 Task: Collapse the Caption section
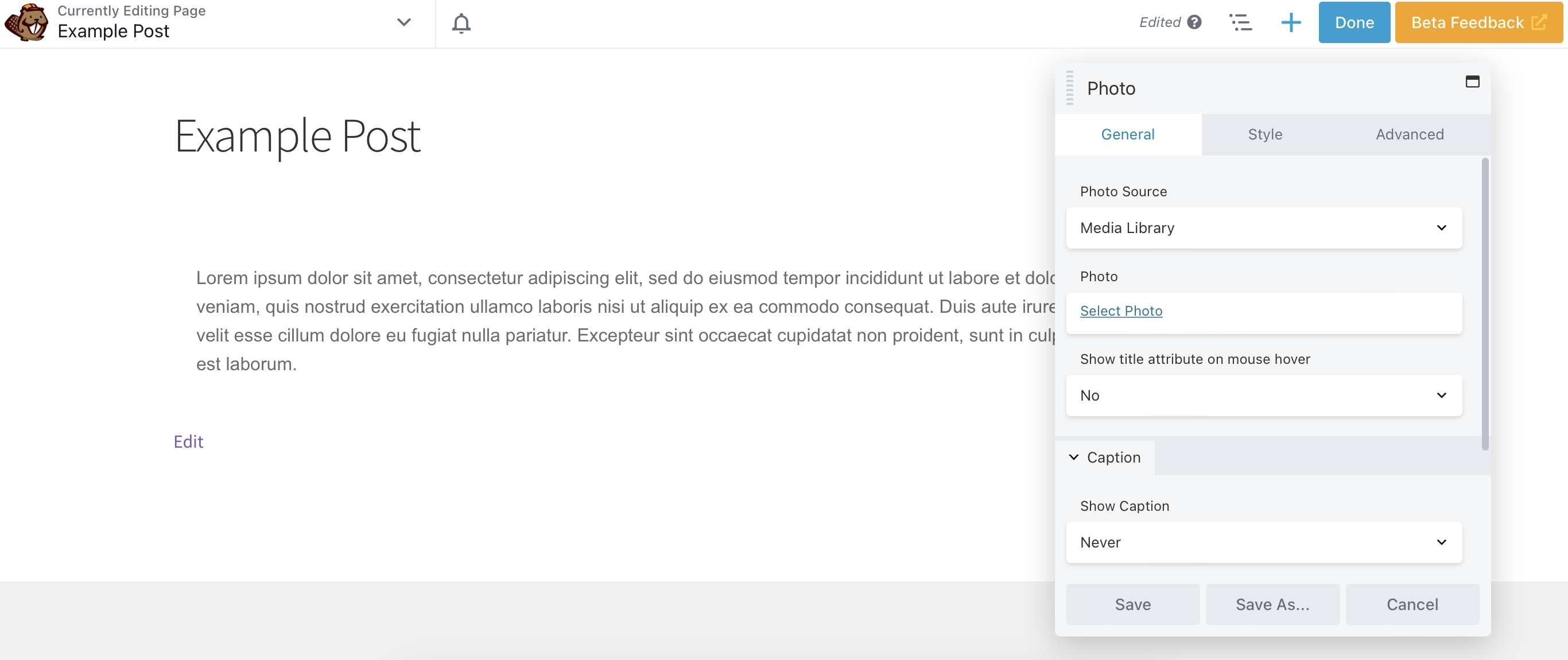click(1074, 457)
